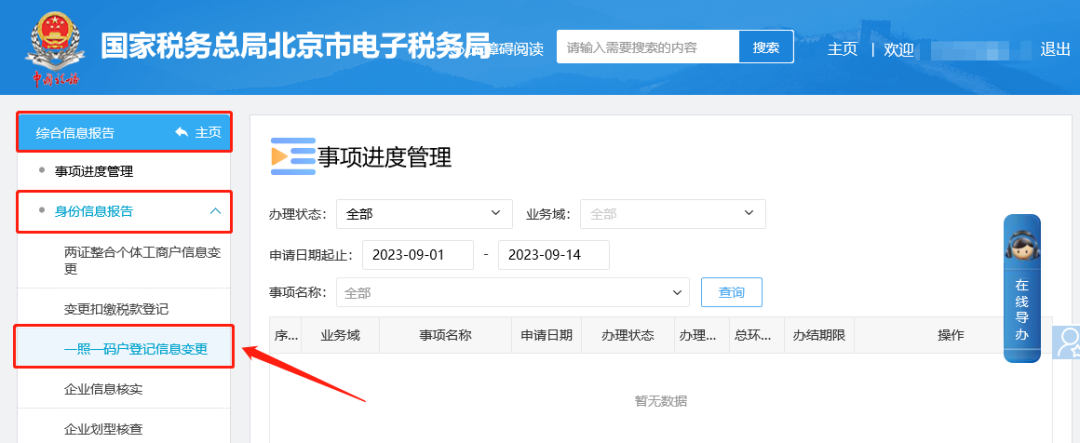Open 企业划型核查 sidebar item
The height and width of the screenshot is (443, 1080).
[103, 429]
